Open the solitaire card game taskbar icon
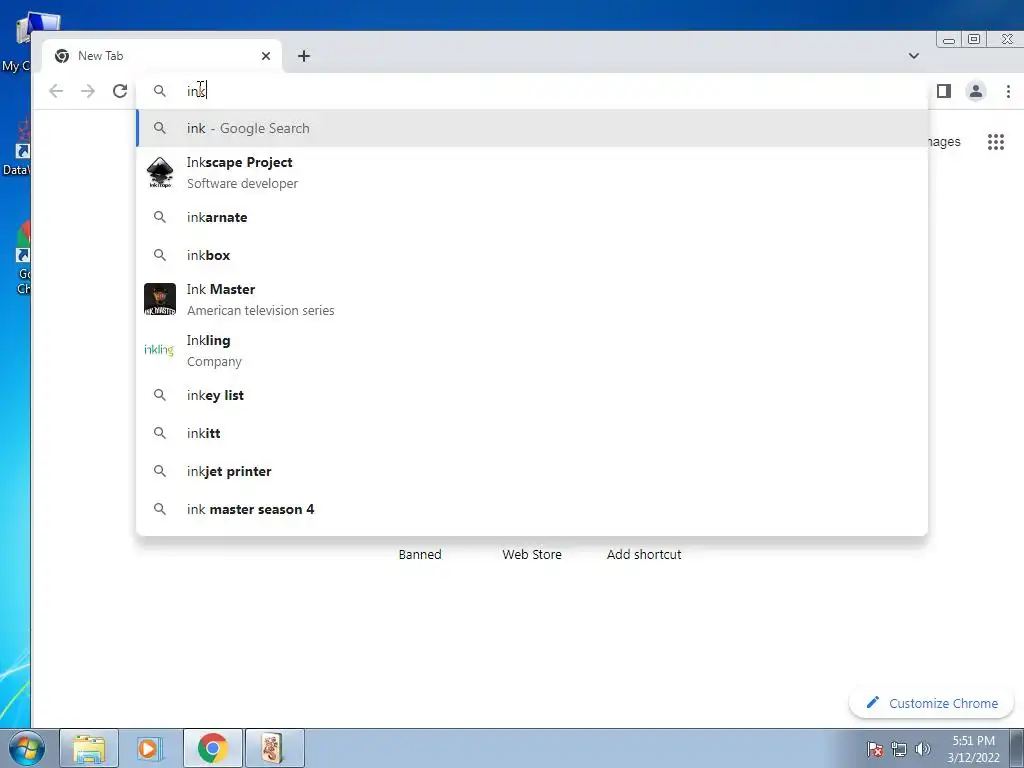 pyautogui.click(x=274, y=748)
